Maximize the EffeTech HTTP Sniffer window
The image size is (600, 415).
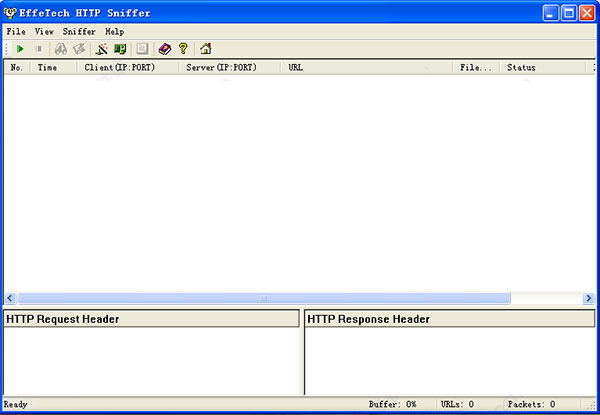coord(569,13)
